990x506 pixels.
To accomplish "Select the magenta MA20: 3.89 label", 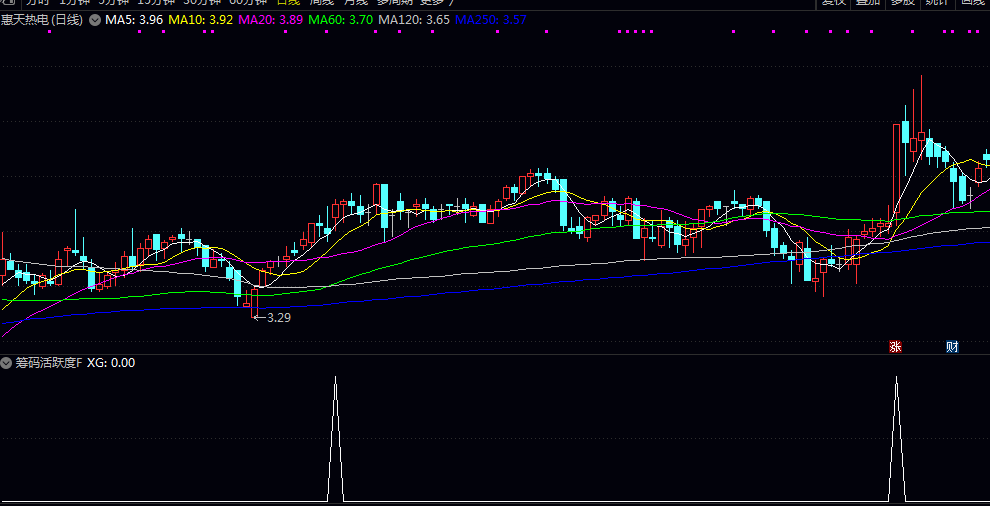I will pos(272,20).
